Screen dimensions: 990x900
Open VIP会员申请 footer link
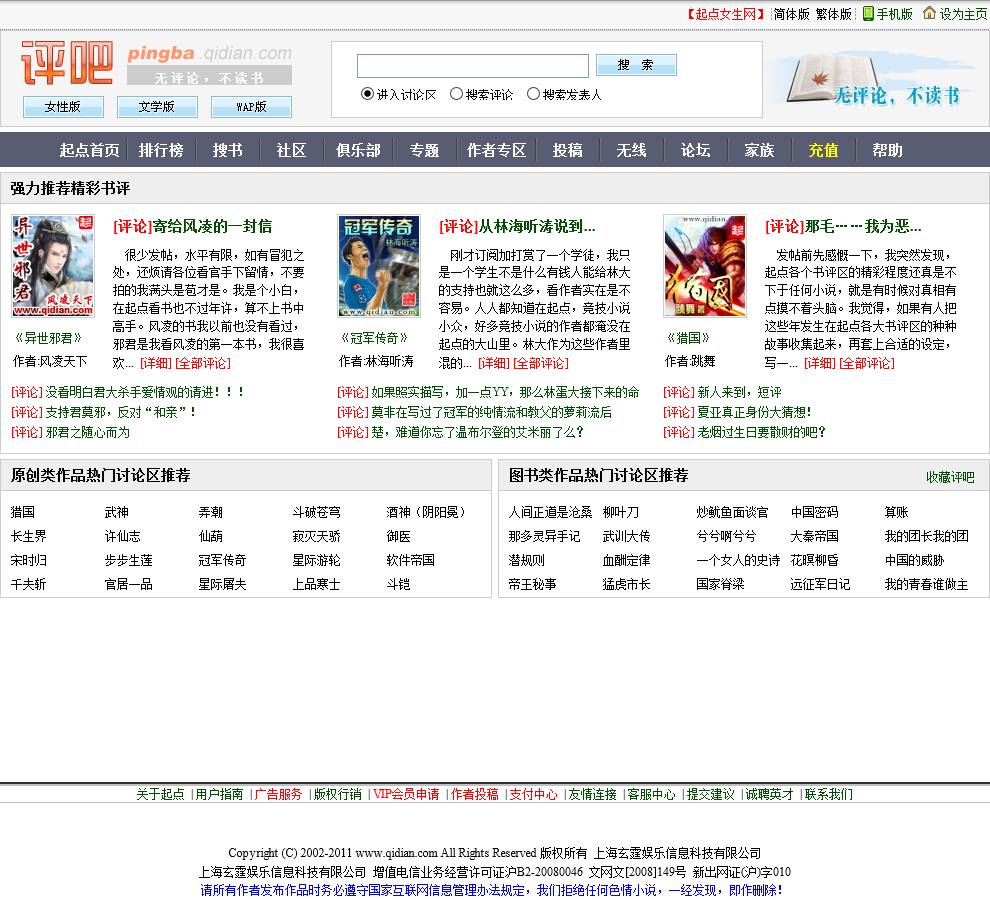pyautogui.click(x=406, y=794)
